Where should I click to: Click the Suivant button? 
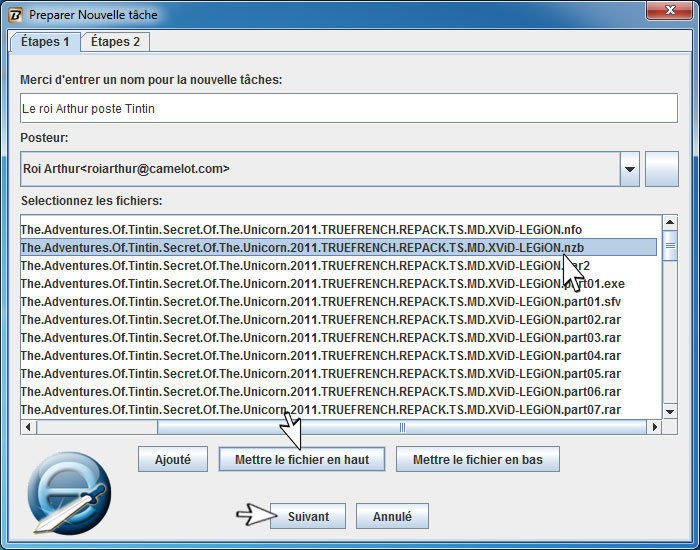pos(308,517)
